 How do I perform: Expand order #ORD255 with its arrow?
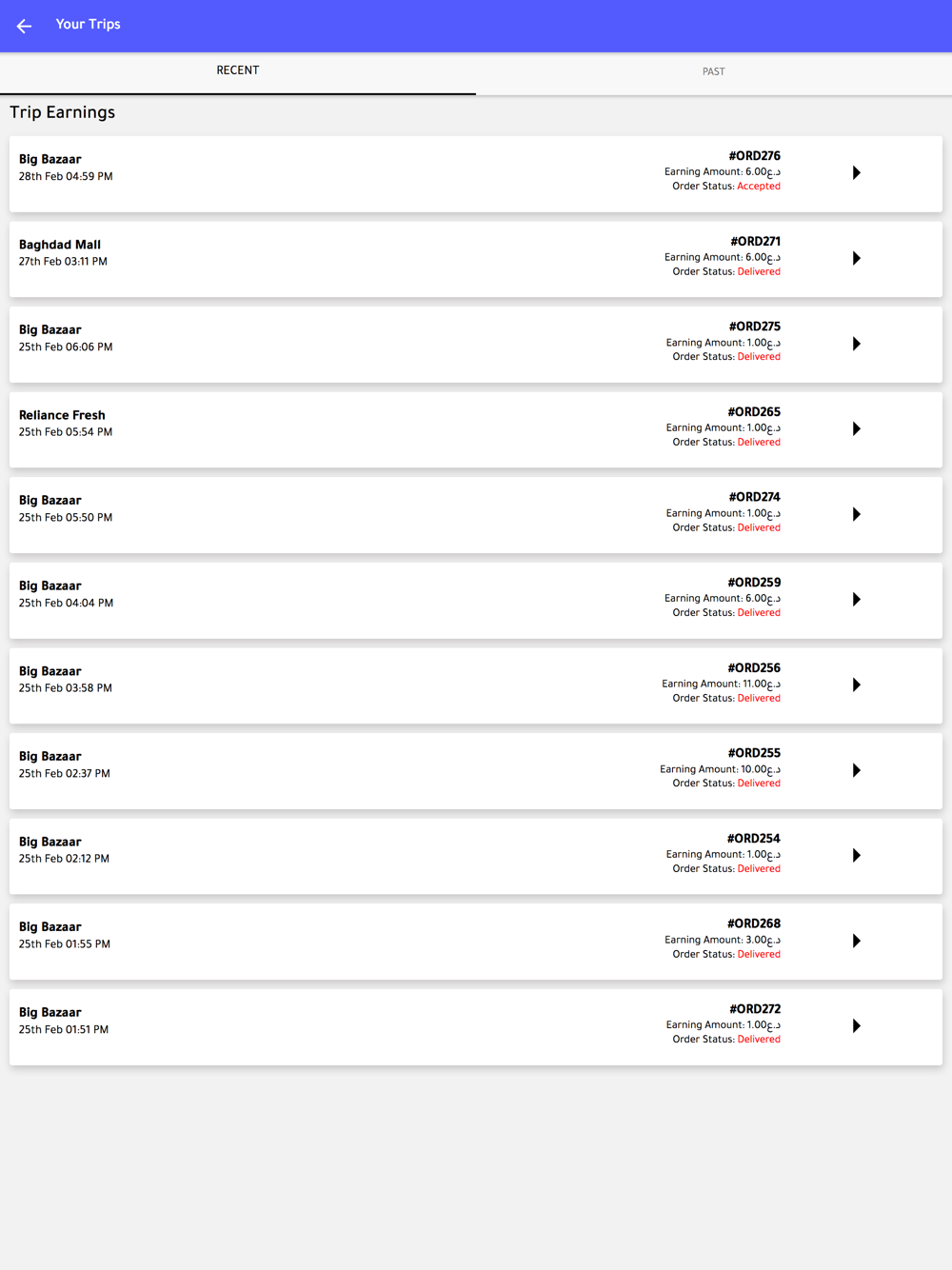tap(857, 770)
